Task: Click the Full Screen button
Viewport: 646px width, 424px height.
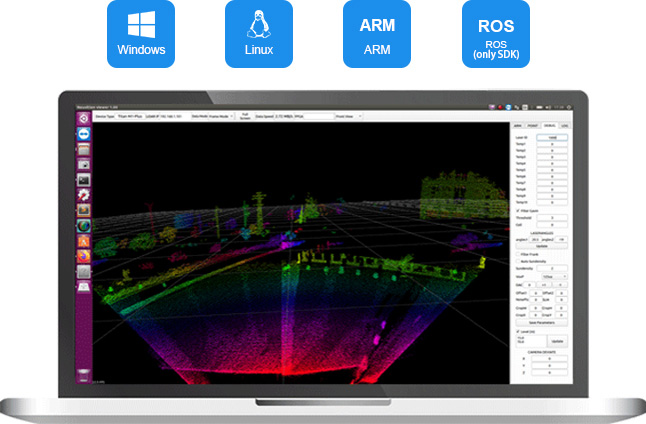Action: pyautogui.click(x=245, y=117)
